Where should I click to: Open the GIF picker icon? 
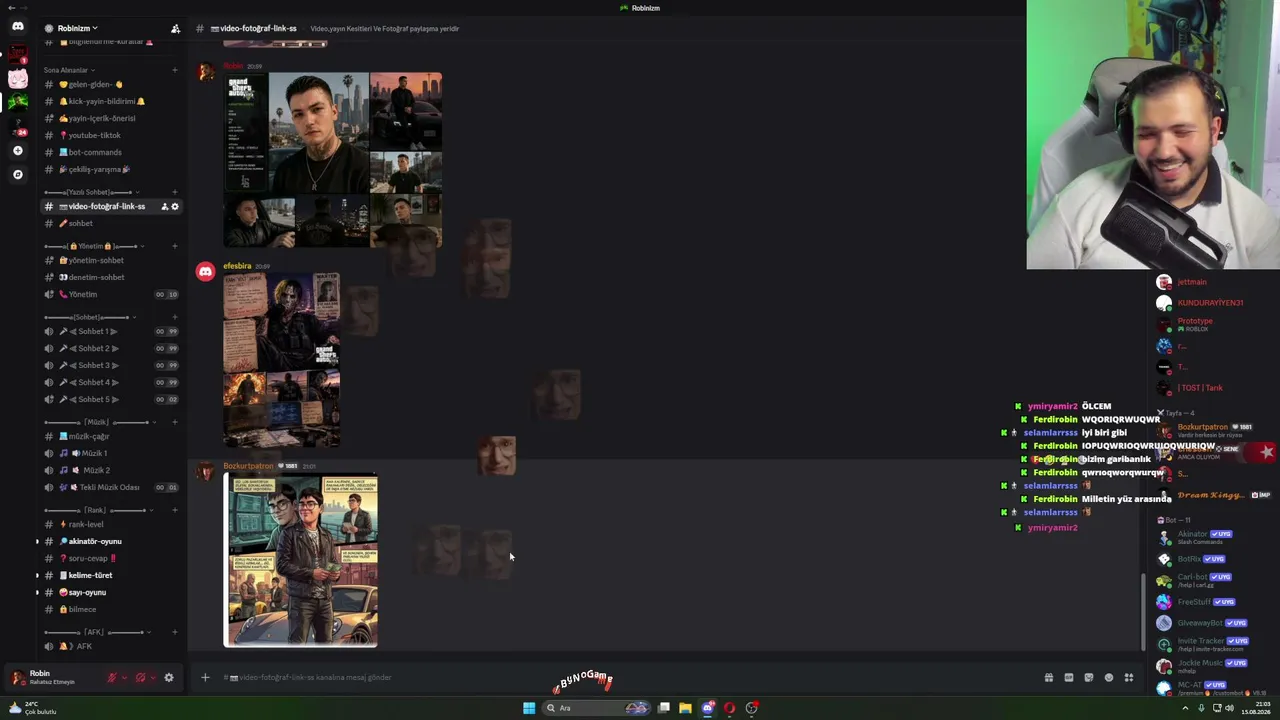(1068, 678)
